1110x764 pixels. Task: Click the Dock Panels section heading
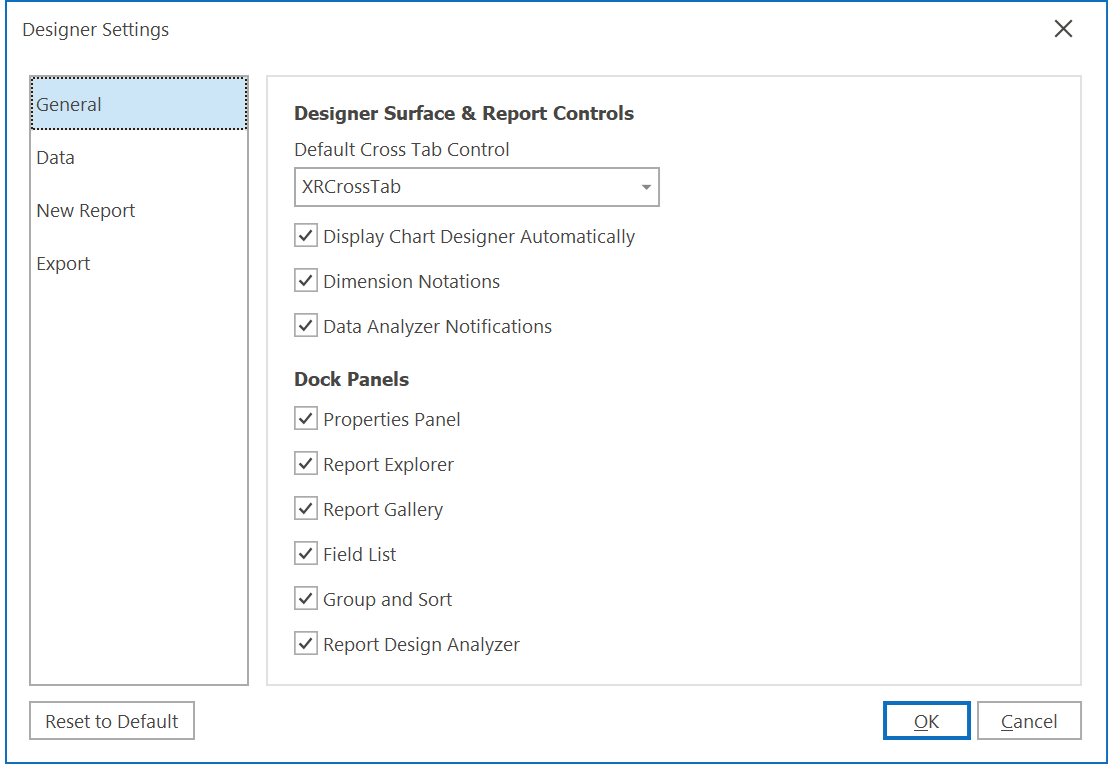point(351,380)
